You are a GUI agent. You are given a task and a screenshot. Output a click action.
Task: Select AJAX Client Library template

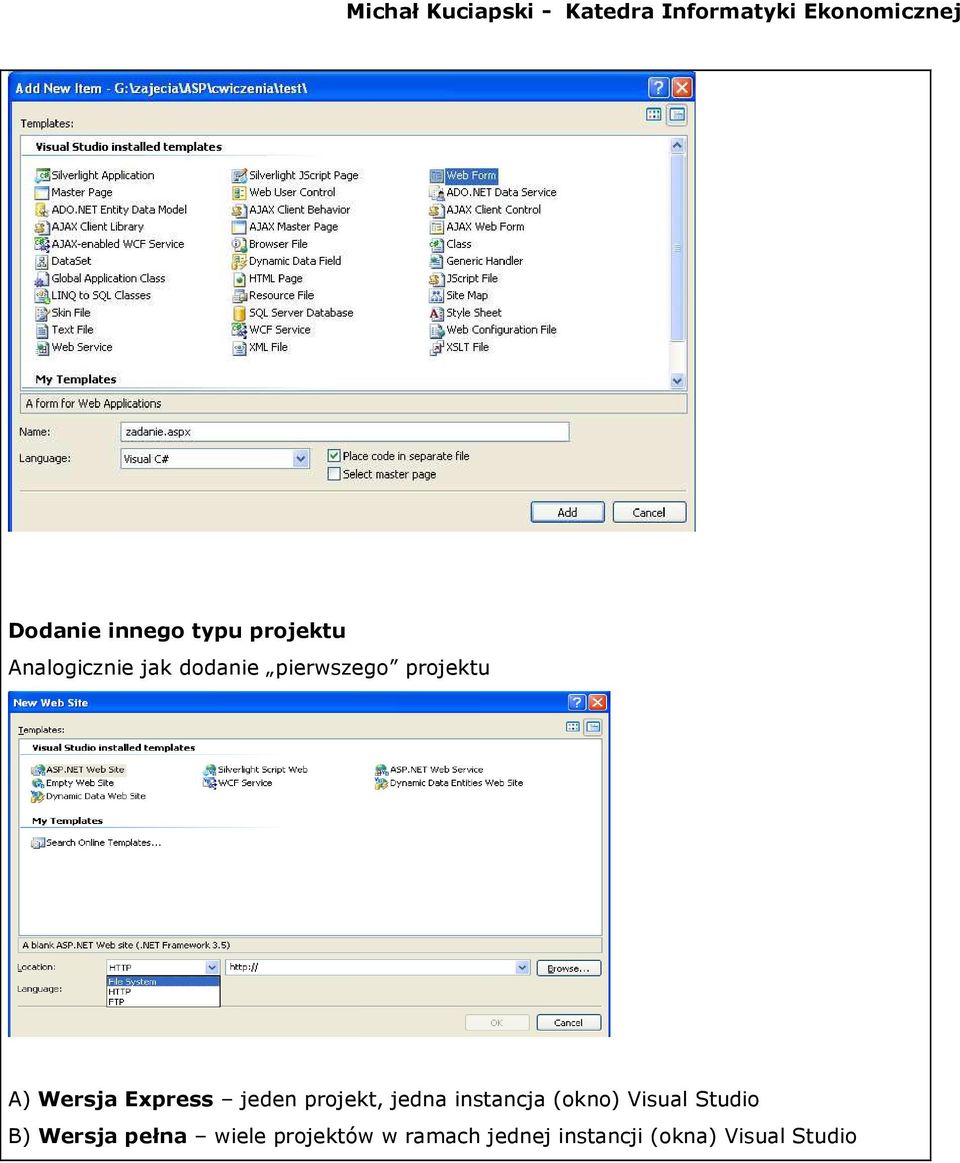[x=89, y=227]
